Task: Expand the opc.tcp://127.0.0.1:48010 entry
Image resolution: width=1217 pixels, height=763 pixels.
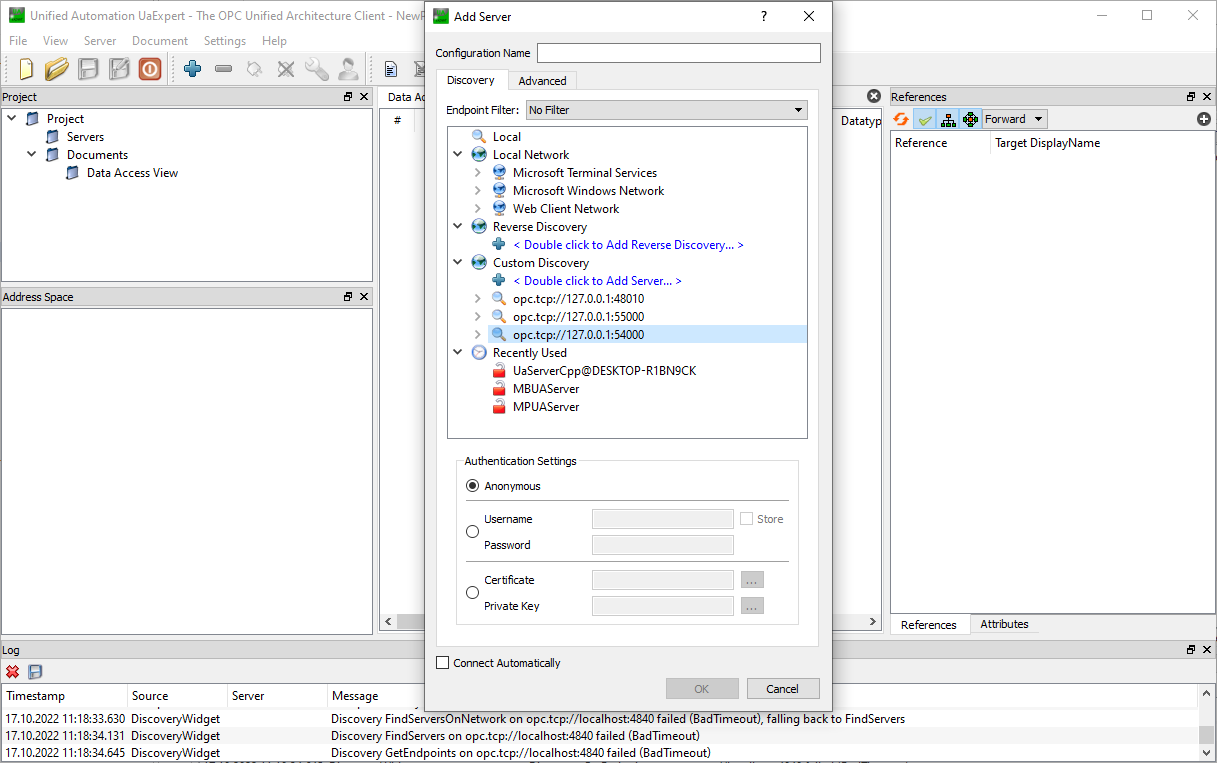Action: coord(478,299)
